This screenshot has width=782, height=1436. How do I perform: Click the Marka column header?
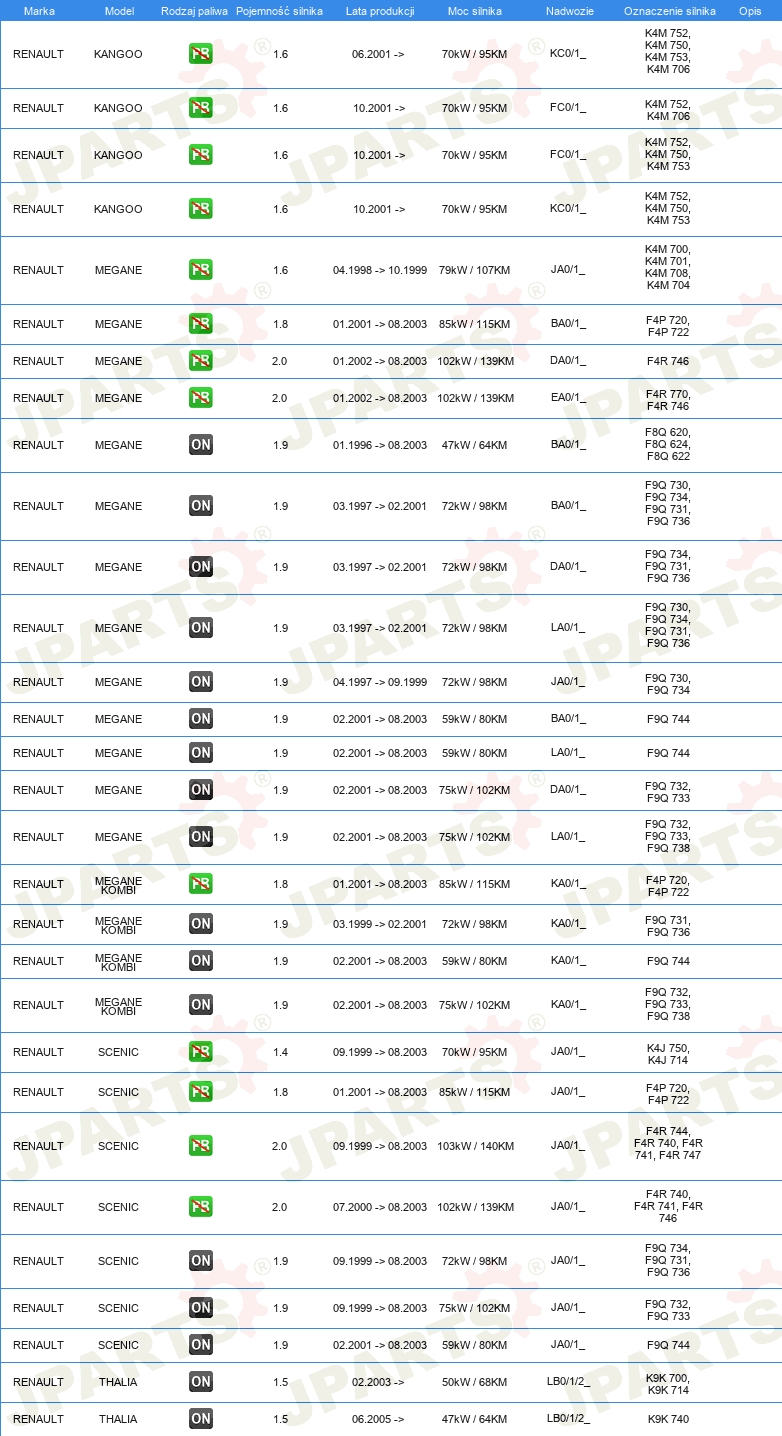point(39,11)
